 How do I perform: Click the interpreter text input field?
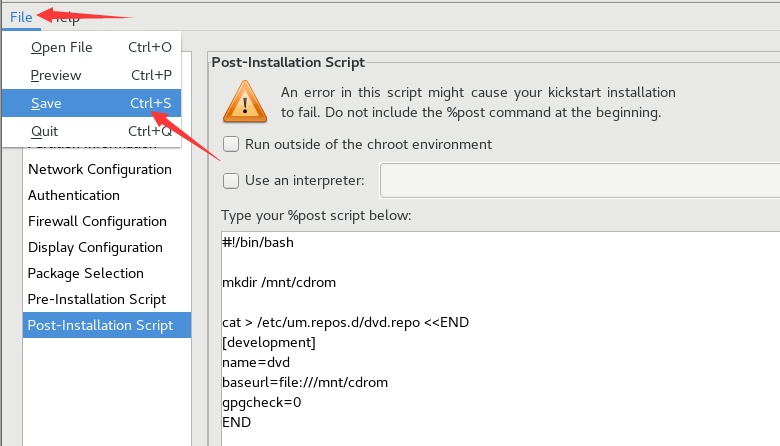tap(580, 180)
